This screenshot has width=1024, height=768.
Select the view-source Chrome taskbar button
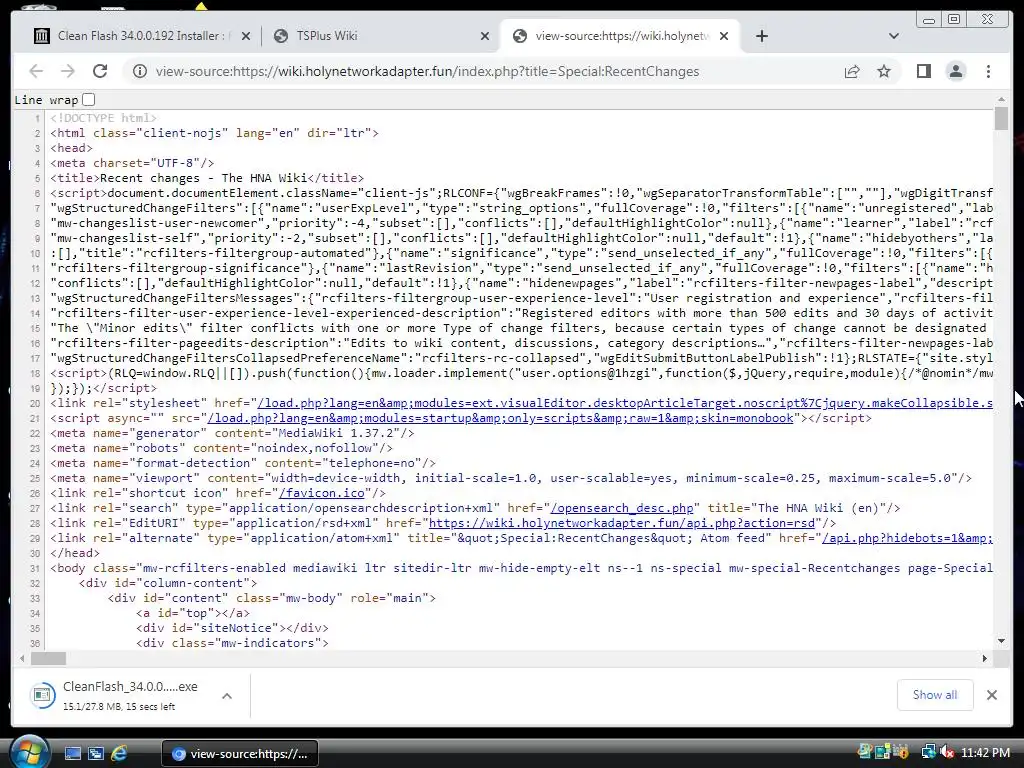click(x=240, y=754)
